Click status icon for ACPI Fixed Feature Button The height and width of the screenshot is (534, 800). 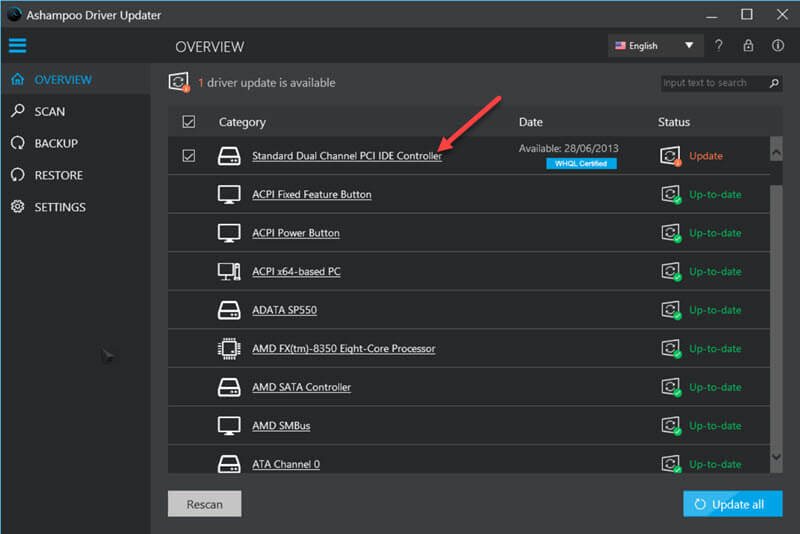[x=671, y=194]
